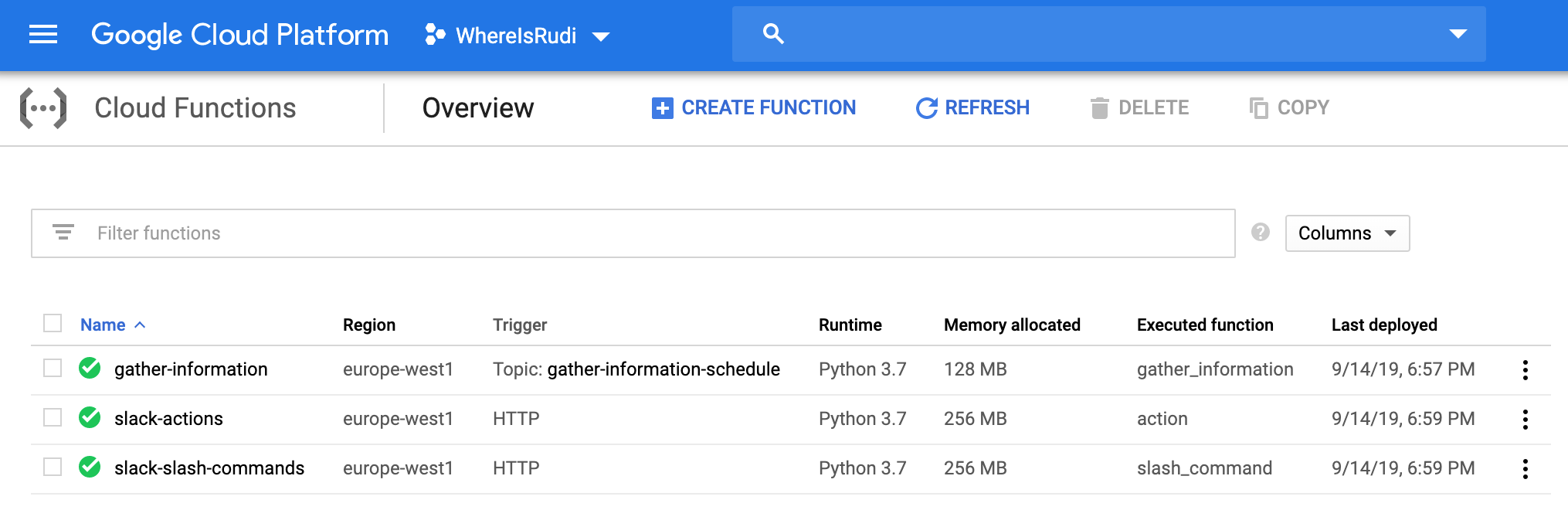Sort by the Name column header

click(104, 325)
